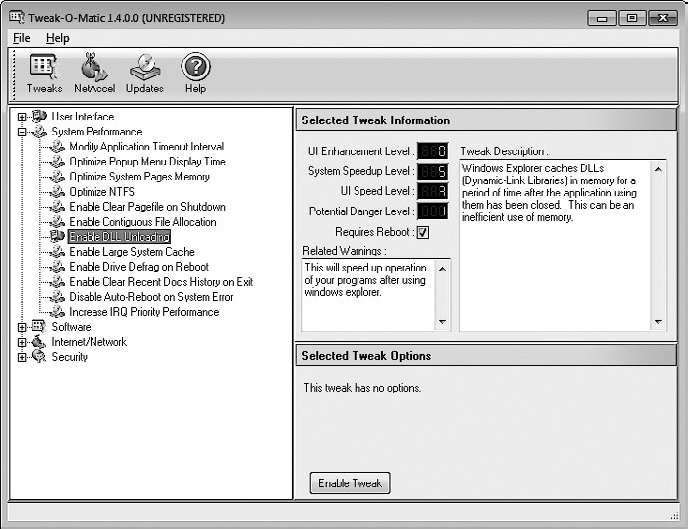Click icon beside Enable Clear Pagefile on Shutdown

[x=57, y=207]
